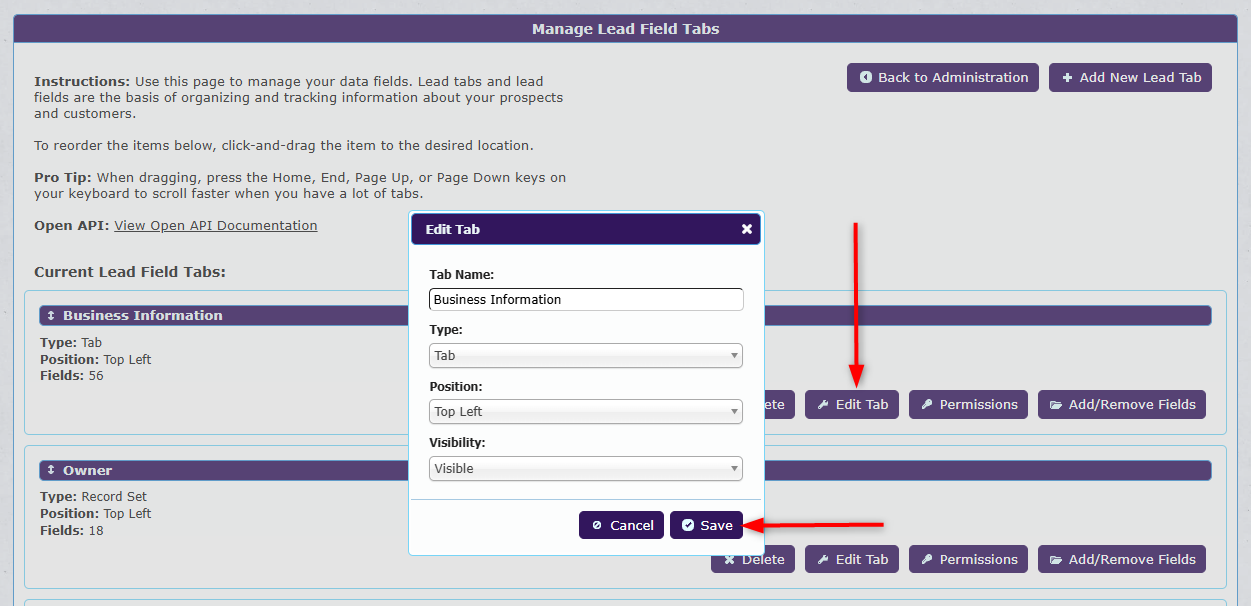Click the ban icon on the Cancel button
Screen dimensions: 1251x606
tap(597, 525)
